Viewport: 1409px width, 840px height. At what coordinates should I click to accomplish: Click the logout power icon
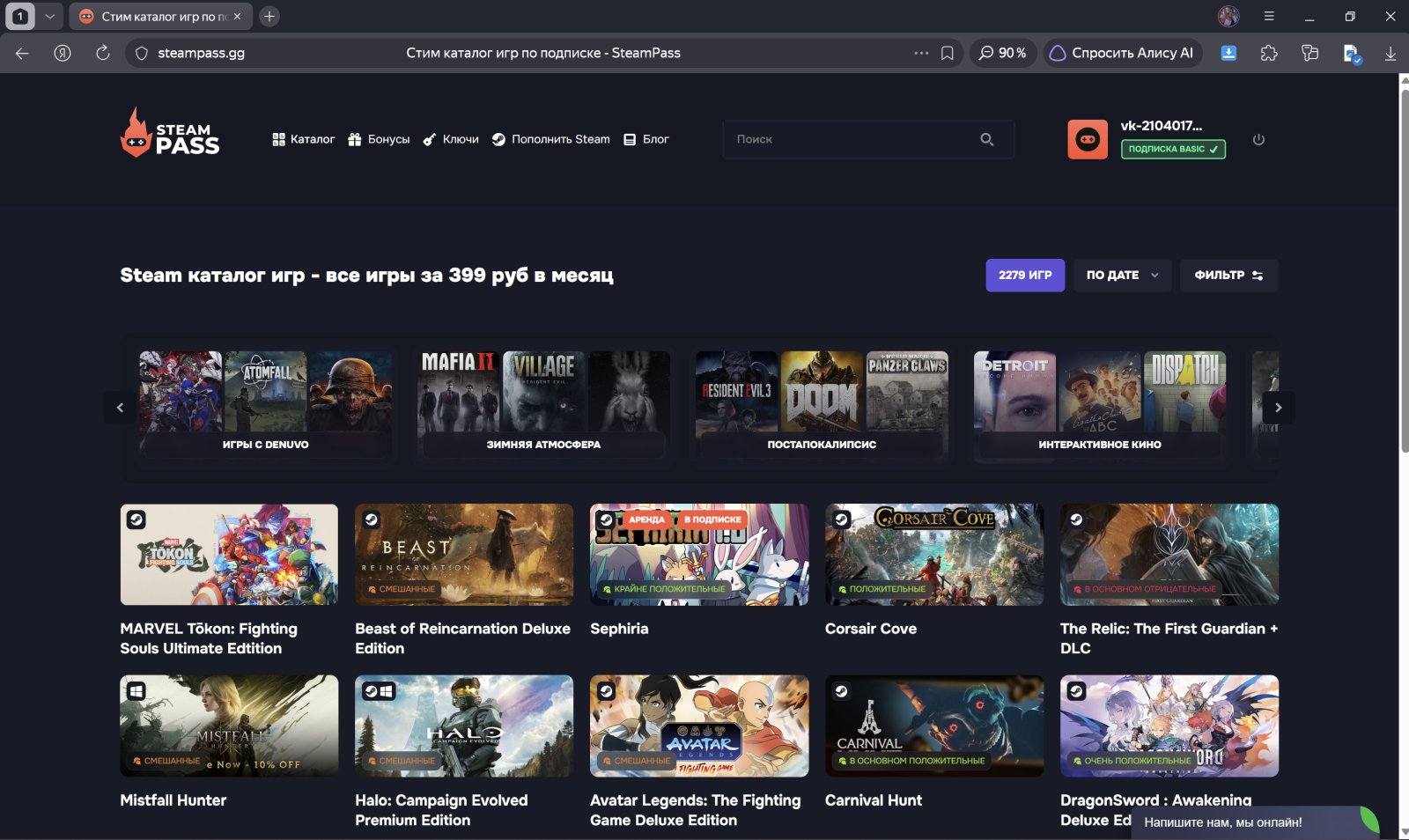click(1258, 139)
